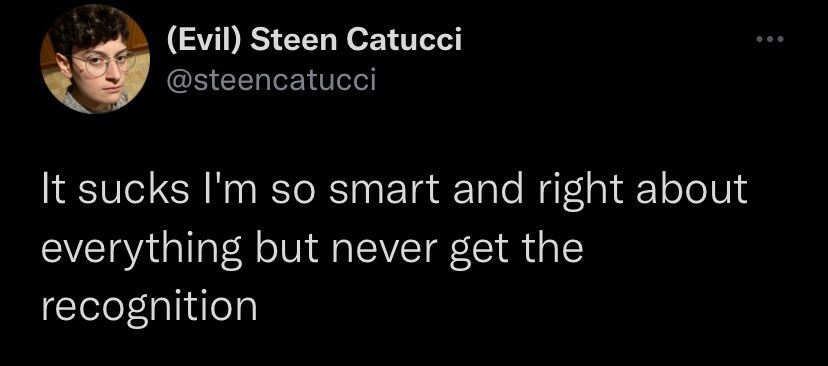Click the word "but" in second line
The height and width of the screenshot is (366, 828).
[x=287, y=247]
